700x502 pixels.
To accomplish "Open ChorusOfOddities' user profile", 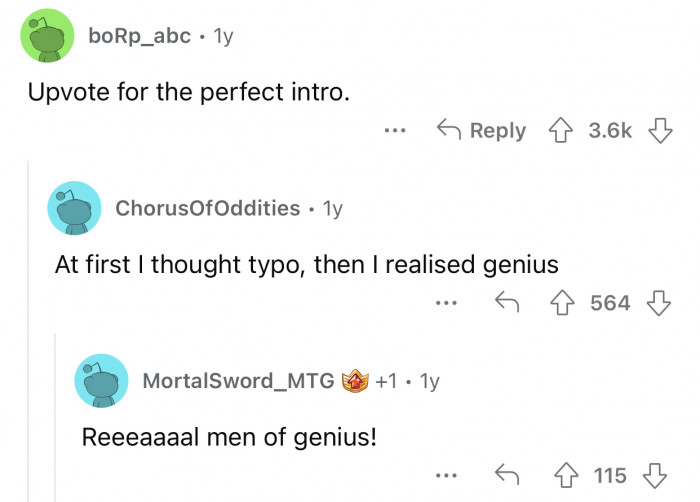I will click(x=208, y=208).
